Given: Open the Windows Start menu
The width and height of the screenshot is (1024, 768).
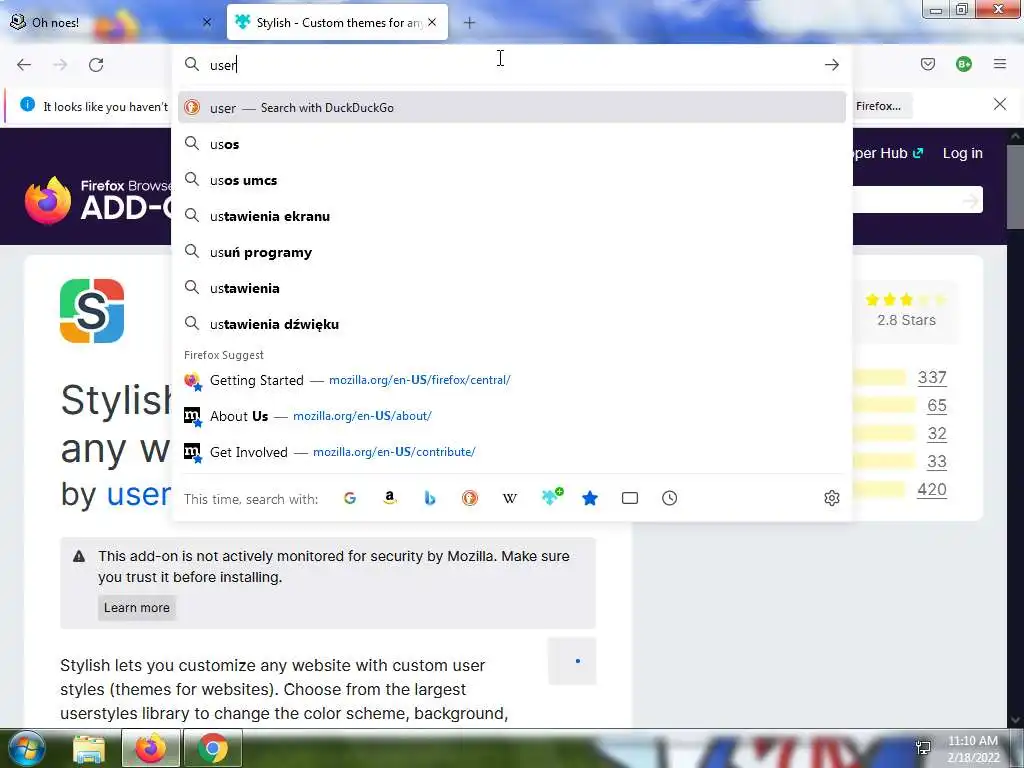Looking at the screenshot, I should pos(26,748).
